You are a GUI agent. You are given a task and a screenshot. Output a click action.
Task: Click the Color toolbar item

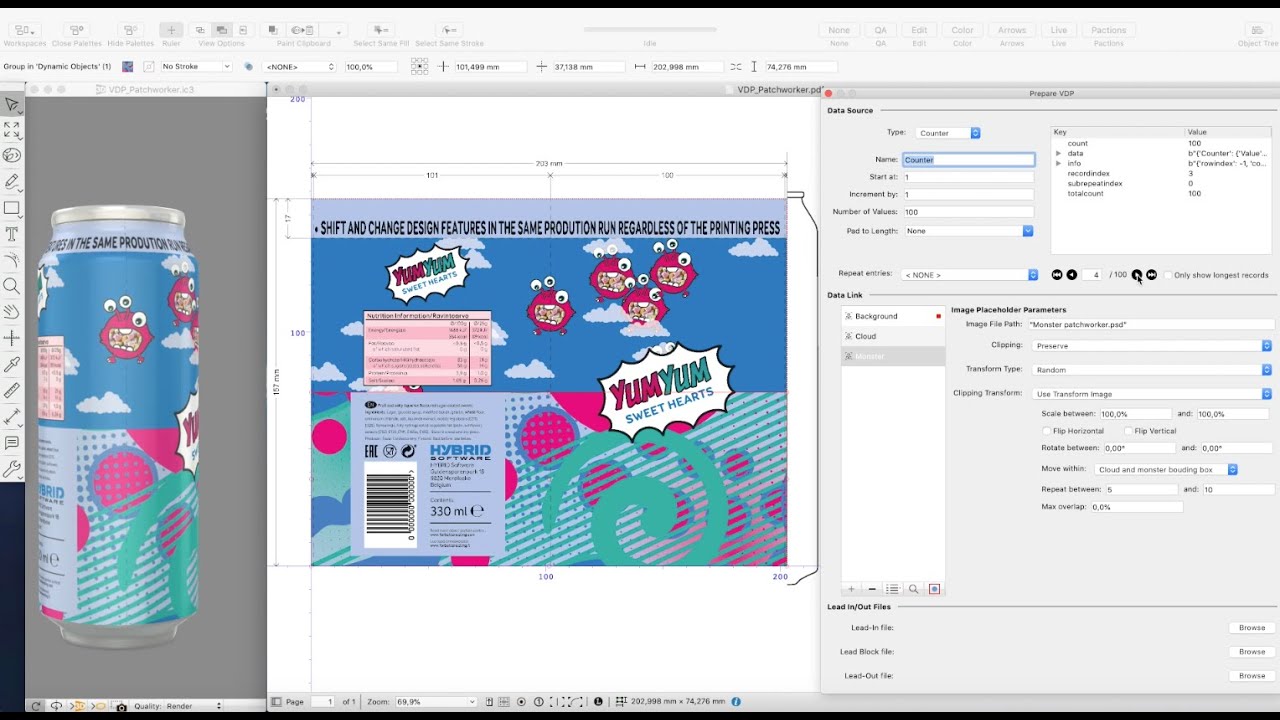coord(963,30)
